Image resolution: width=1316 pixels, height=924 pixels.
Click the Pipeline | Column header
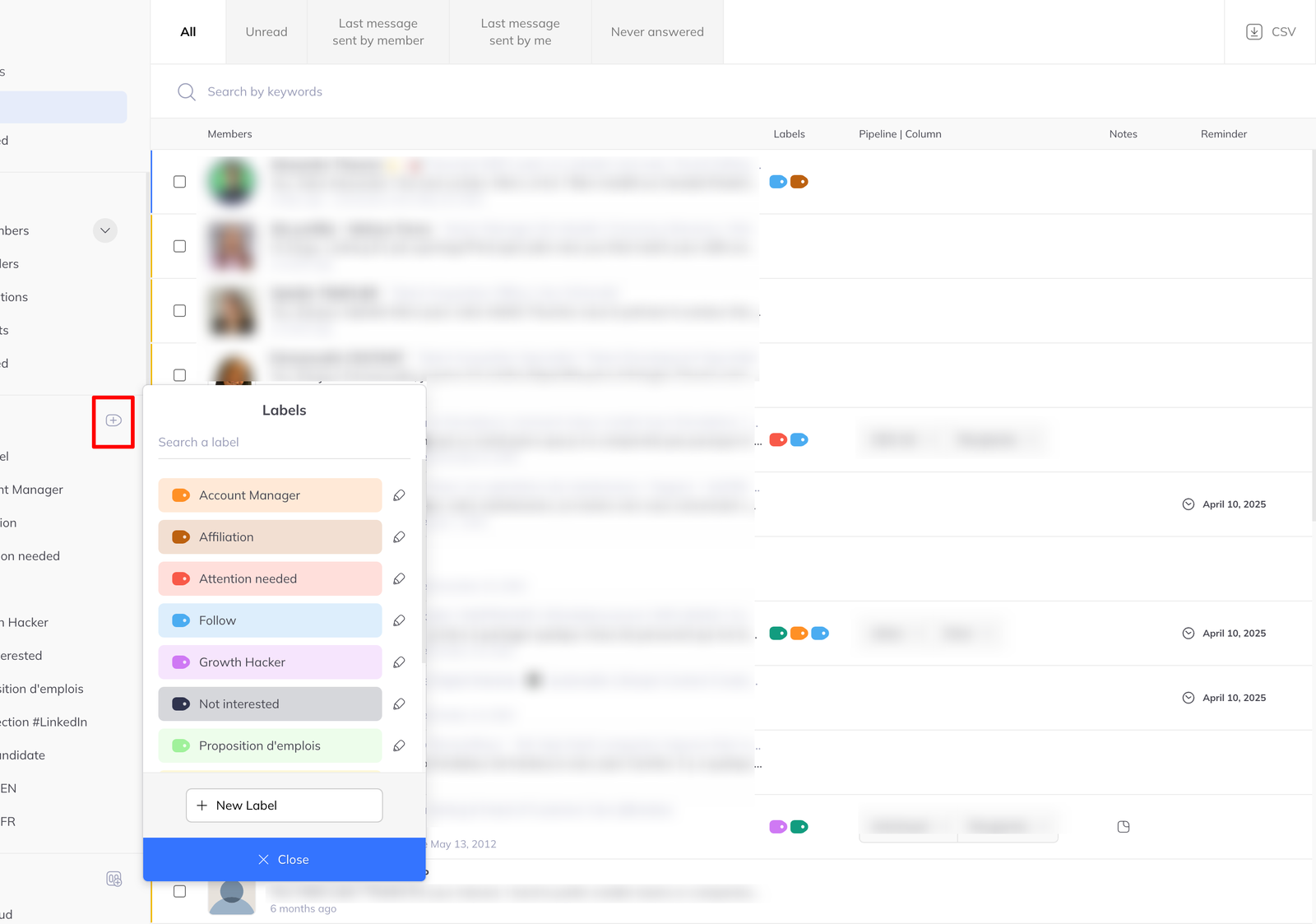(900, 134)
